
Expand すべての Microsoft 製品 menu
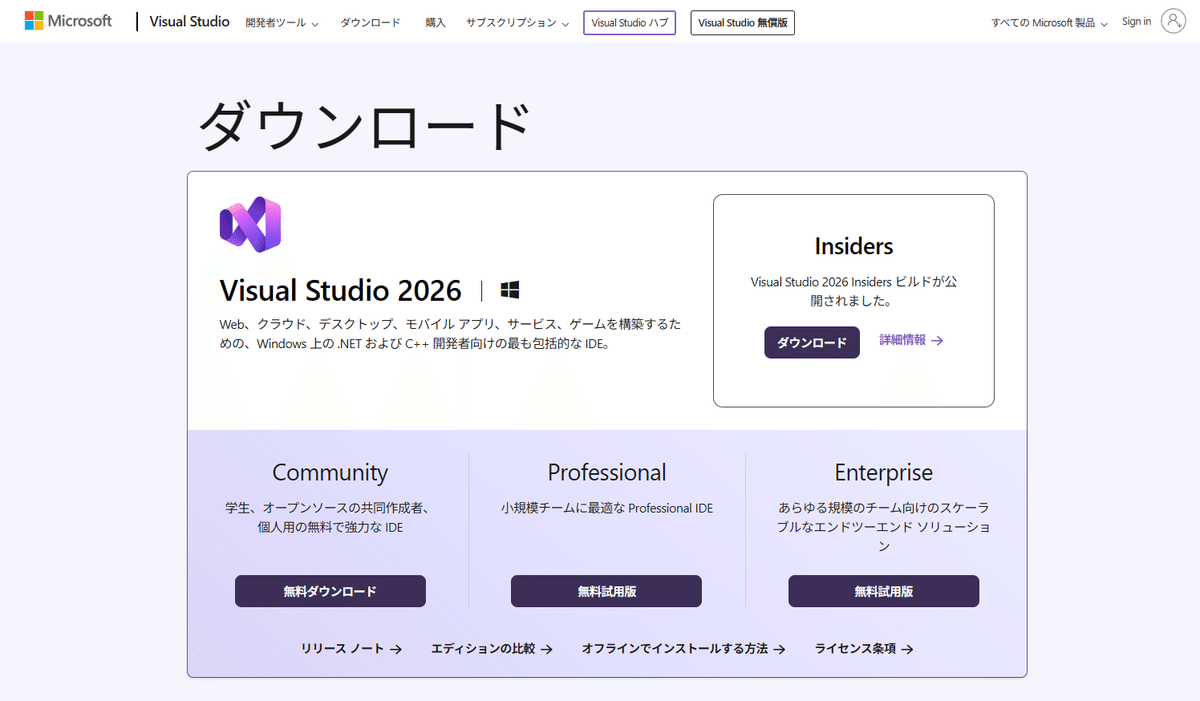click(1049, 22)
